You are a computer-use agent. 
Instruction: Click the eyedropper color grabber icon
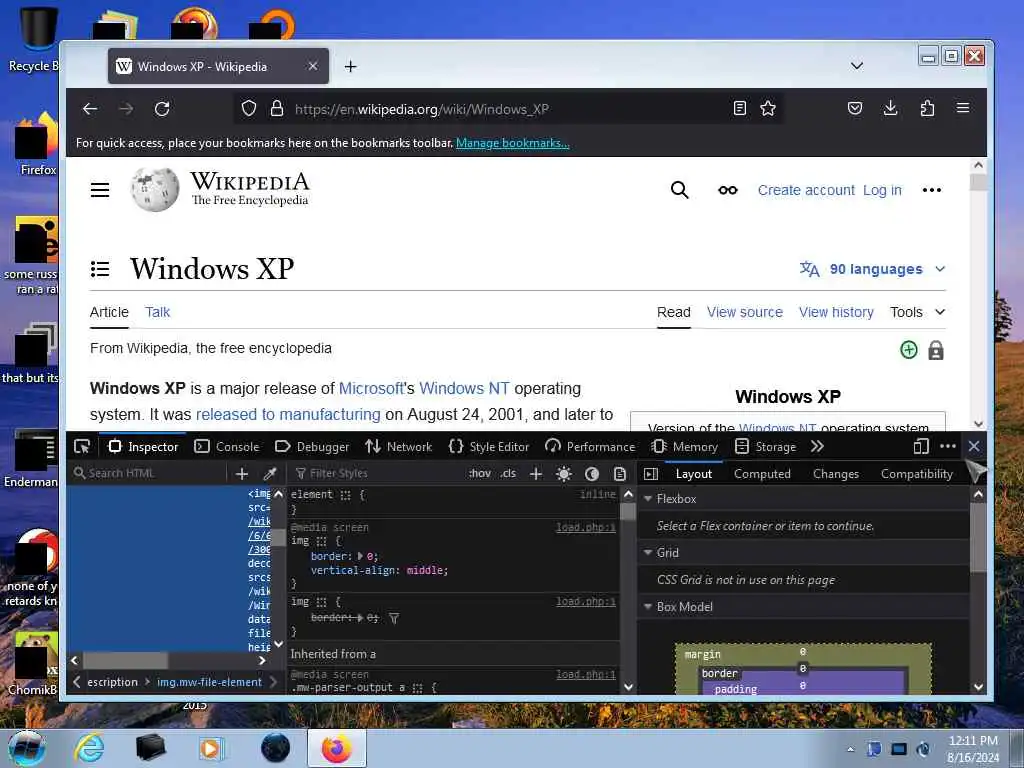tap(270, 473)
